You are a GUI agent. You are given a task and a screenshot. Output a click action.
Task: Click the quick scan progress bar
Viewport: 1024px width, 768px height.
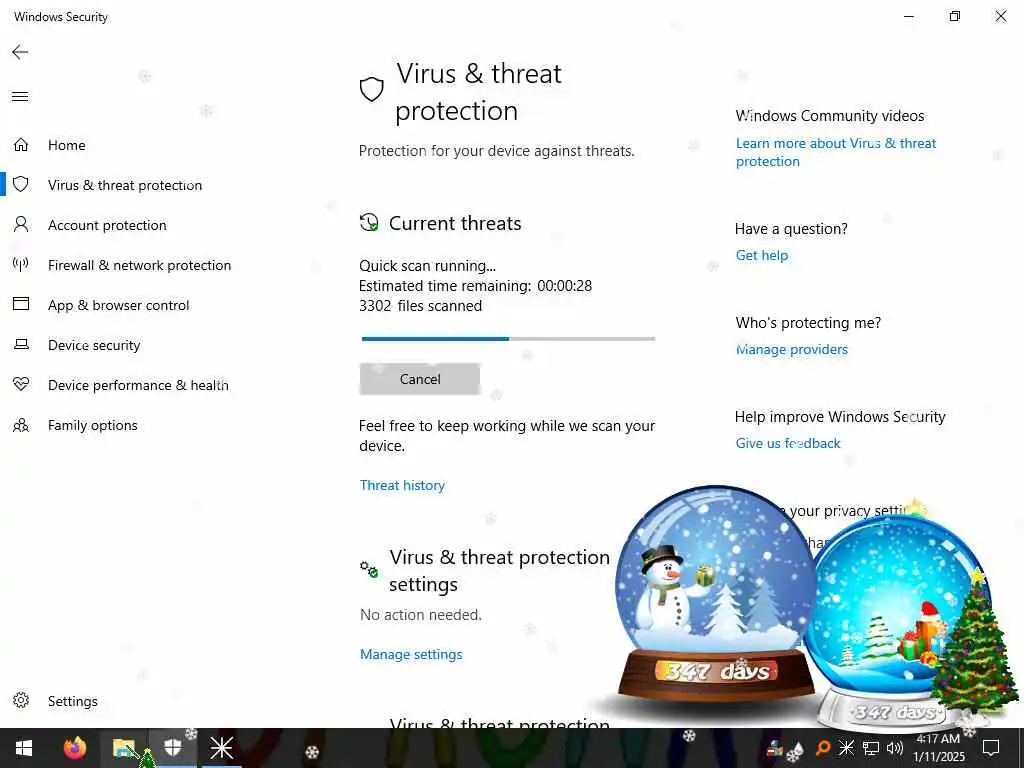coord(508,339)
